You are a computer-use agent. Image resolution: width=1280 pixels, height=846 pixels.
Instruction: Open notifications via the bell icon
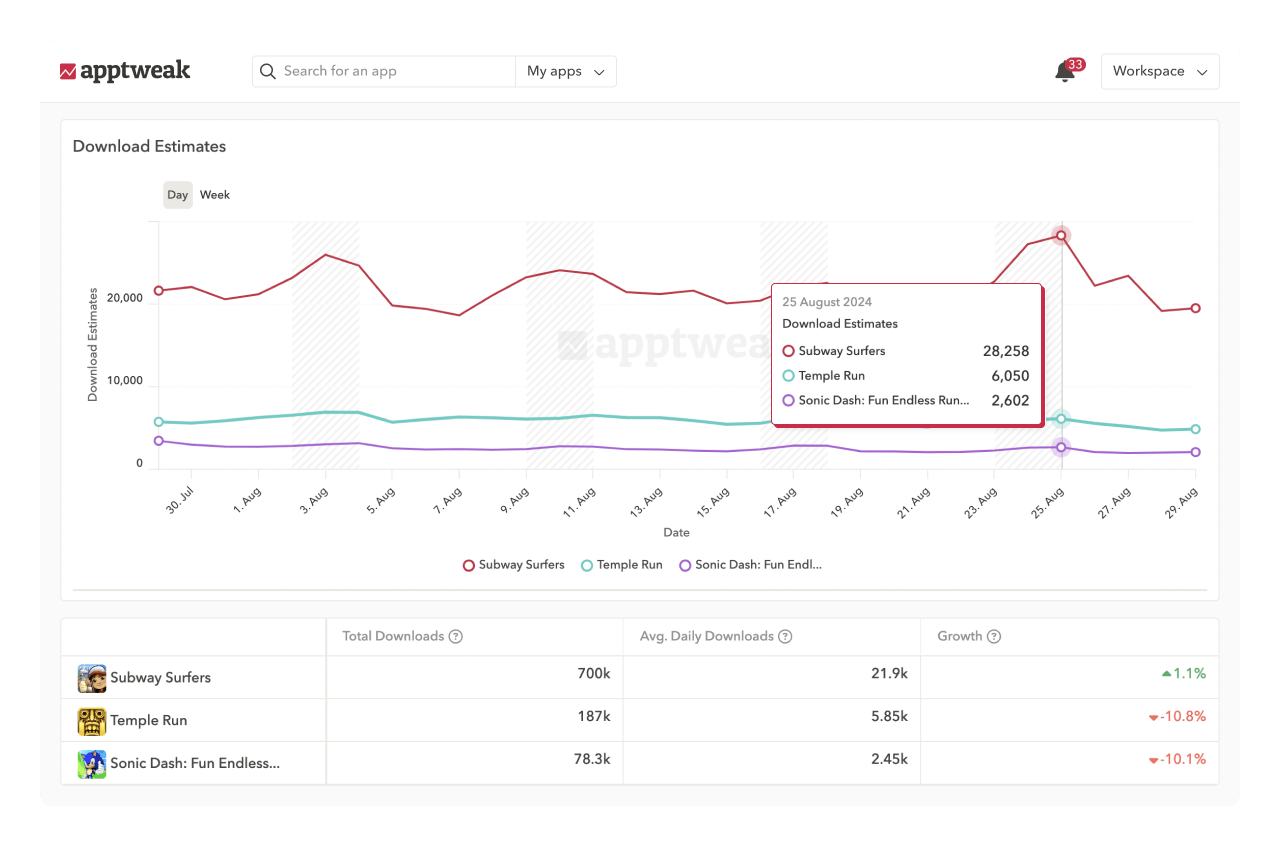1062,71
